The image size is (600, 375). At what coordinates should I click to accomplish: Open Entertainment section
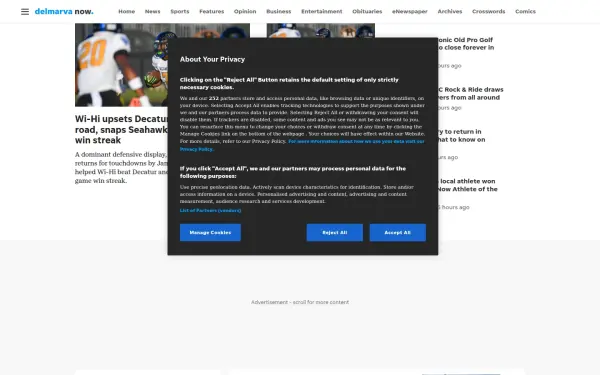click(322, 11)
